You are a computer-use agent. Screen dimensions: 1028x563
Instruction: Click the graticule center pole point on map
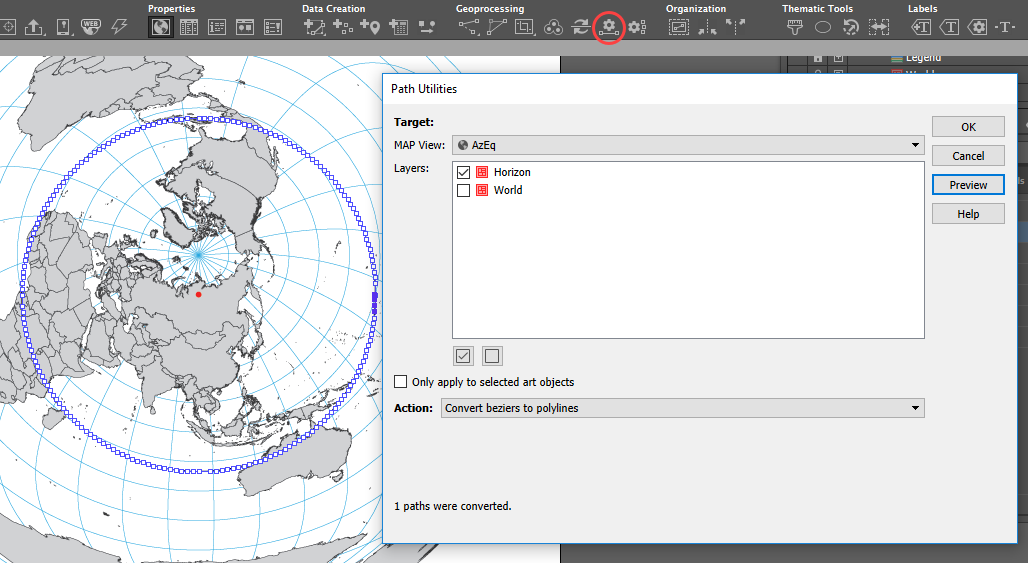(x=198, y=254)
